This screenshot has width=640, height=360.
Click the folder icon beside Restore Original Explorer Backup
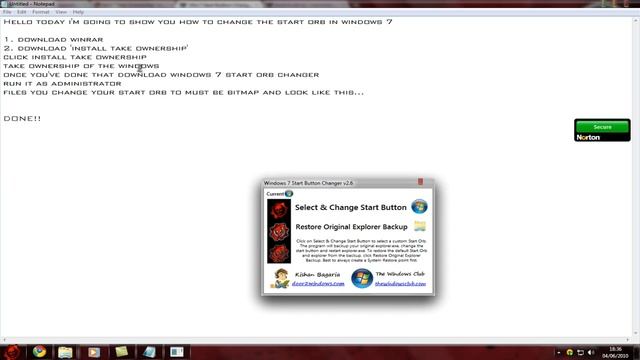point(420,226)
